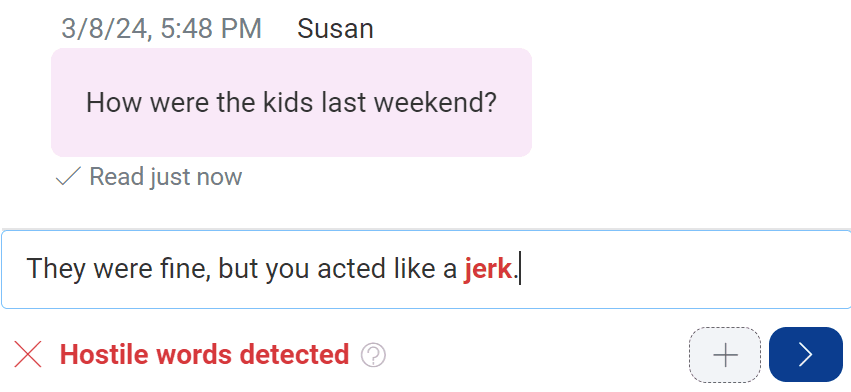This screenshot has height=392, width=851.
Task: Click the 'Hostile words detected' warning label
Action: coord(204,355)
